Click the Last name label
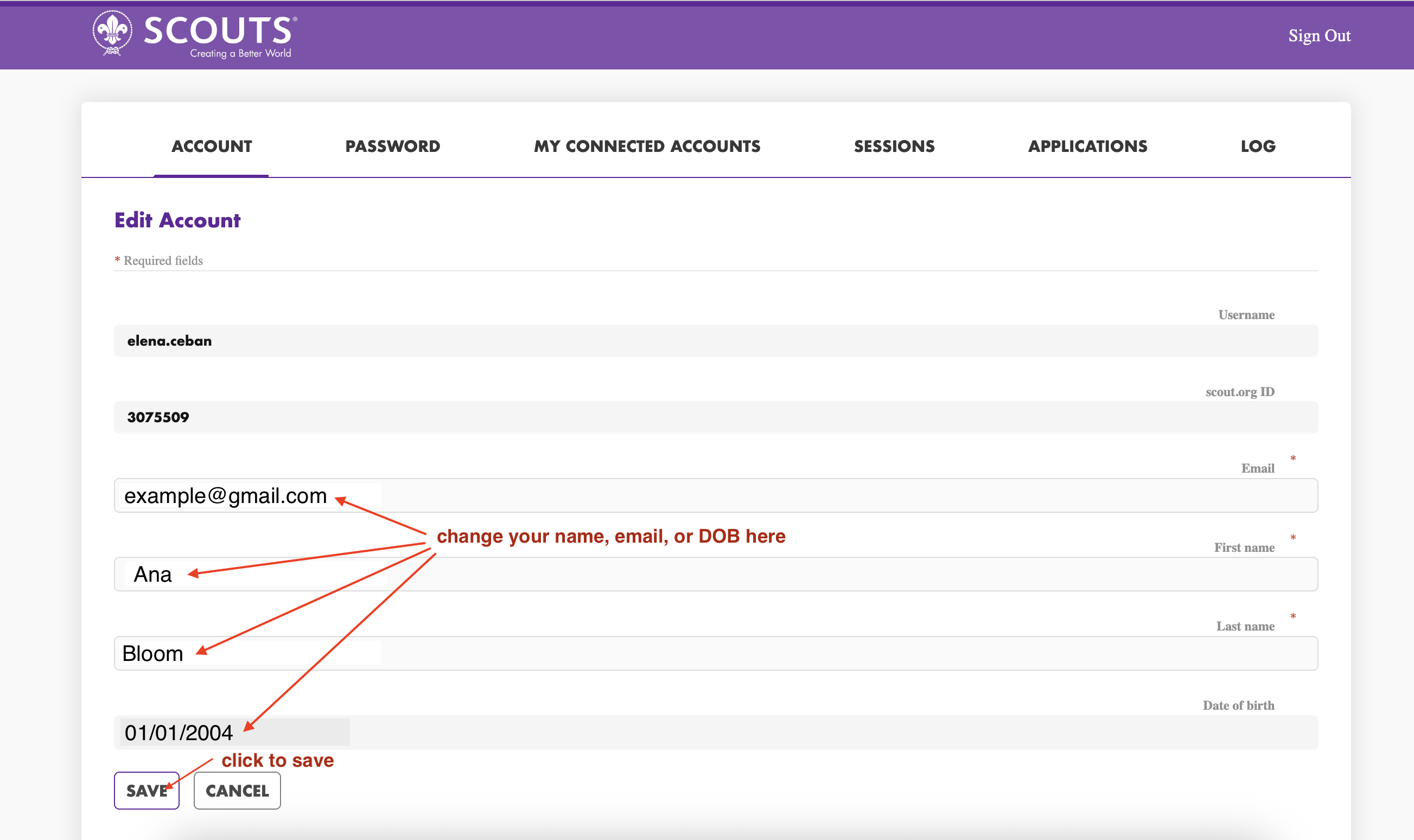The height and width of the screenshot is (840, 1414). click(x=1245, y=626)
